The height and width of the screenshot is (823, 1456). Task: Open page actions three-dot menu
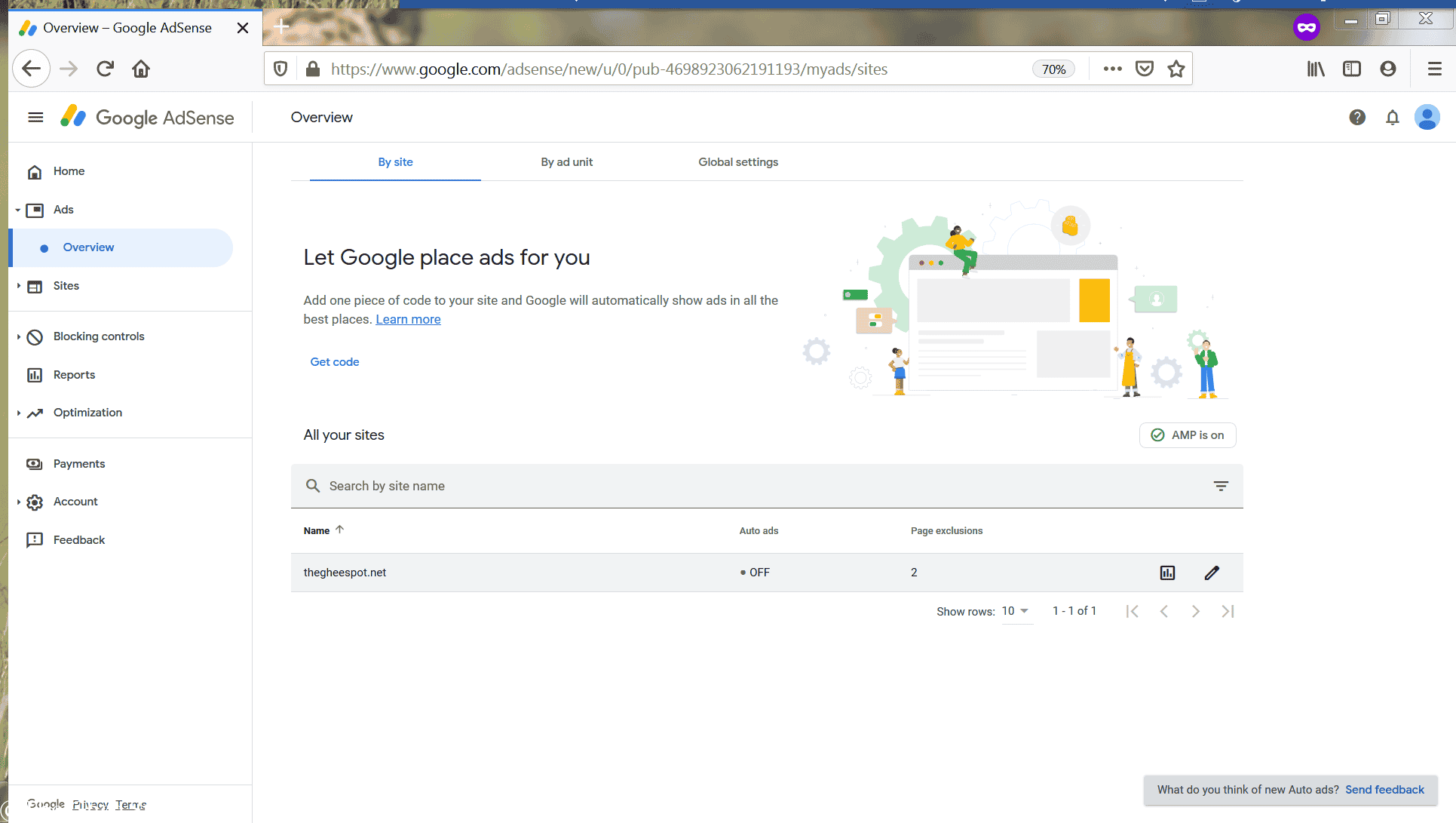tap(1112, 69)
